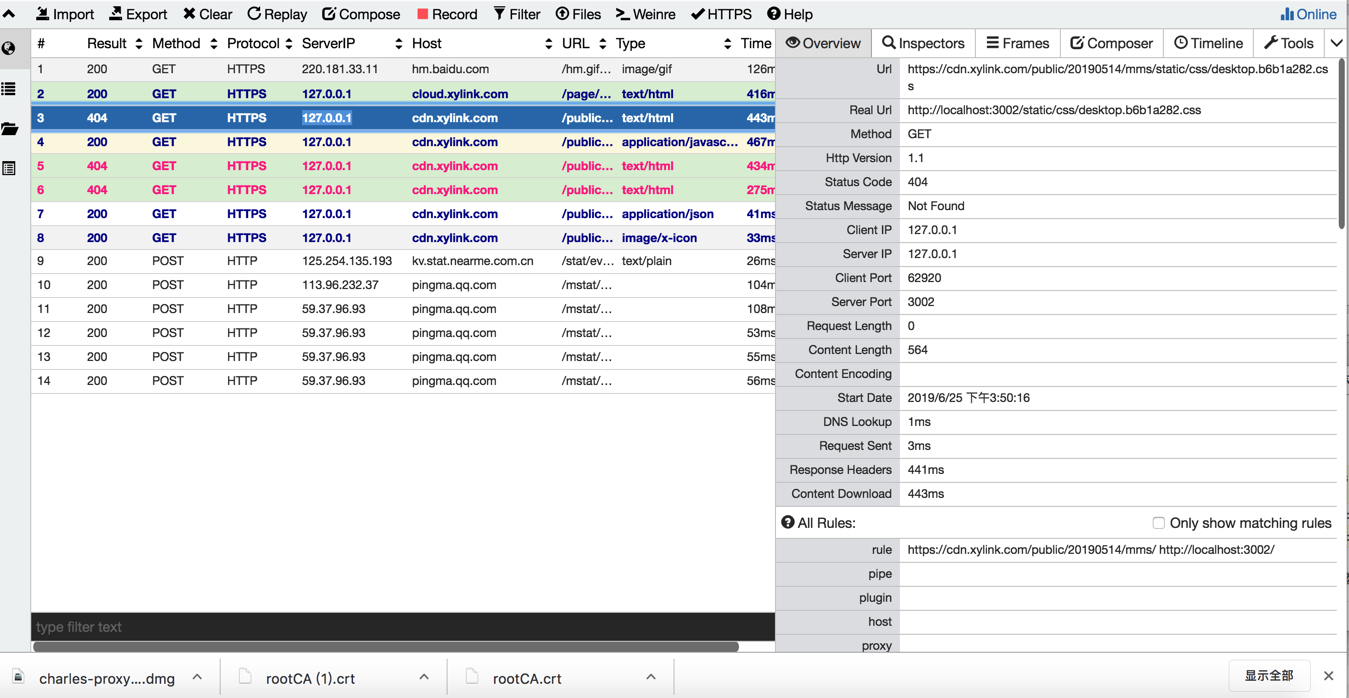
Task: Open the Plugins icon in the sidebar
Action: (x=9, y=169)
